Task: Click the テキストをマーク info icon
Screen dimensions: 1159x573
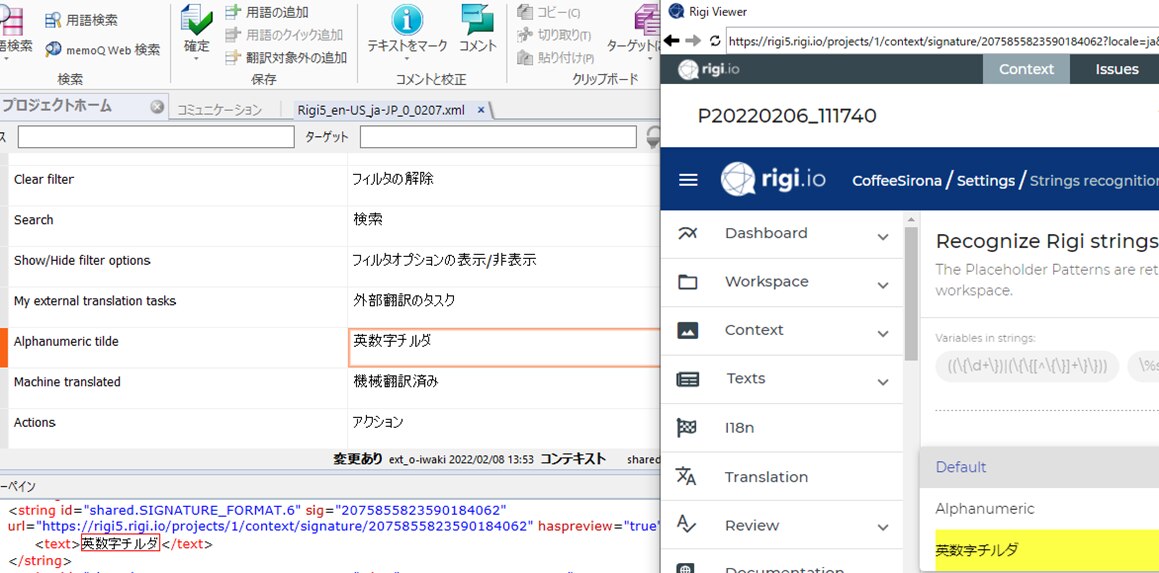Action: coord(407,21)
